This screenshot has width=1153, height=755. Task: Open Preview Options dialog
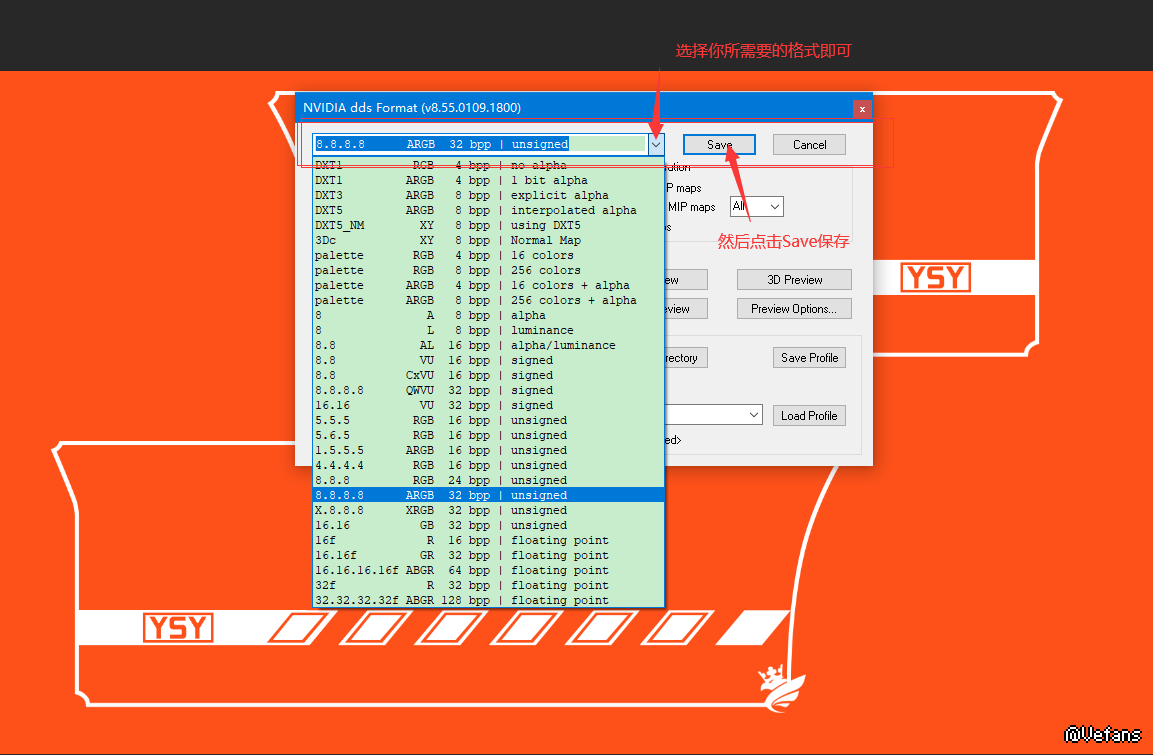794,309
